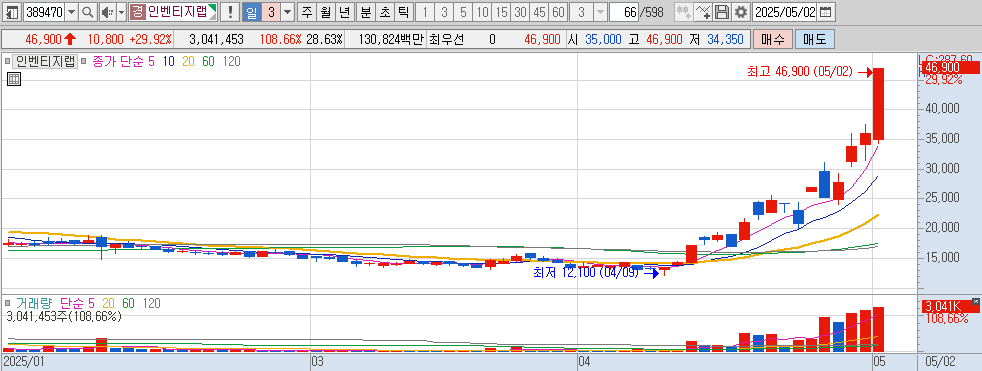Screen dimensions: 982x371
Task: Click the volume value 3,041,453 in quote bar
Action: tap(216, 39)
